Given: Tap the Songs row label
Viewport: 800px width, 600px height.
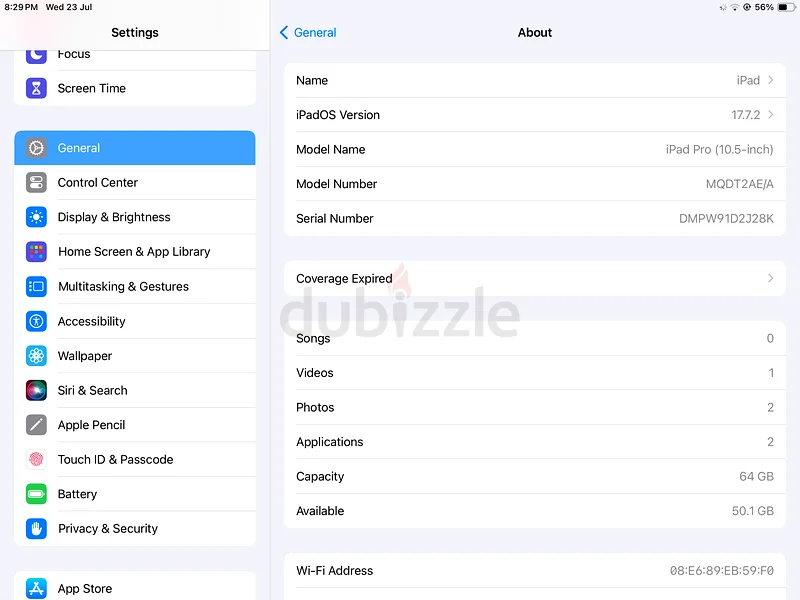Looking at the screenshot, I should pos(313,338).
